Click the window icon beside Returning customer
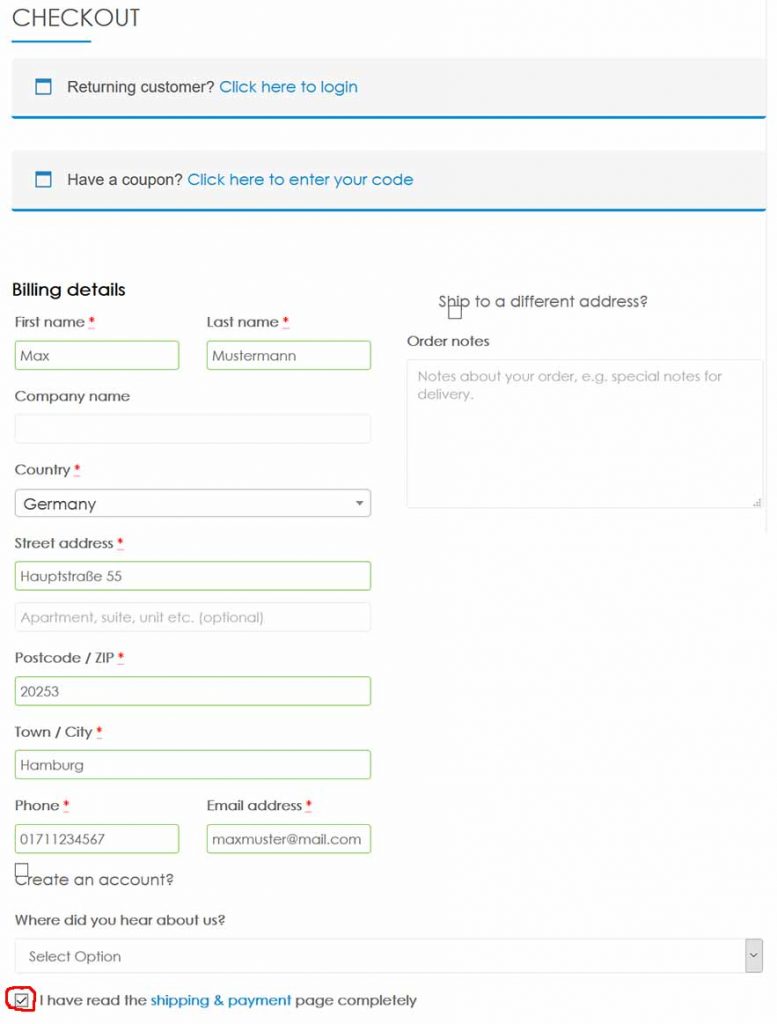The height and width of the screenshot is (1024, 777). click(x=43, y=86)
